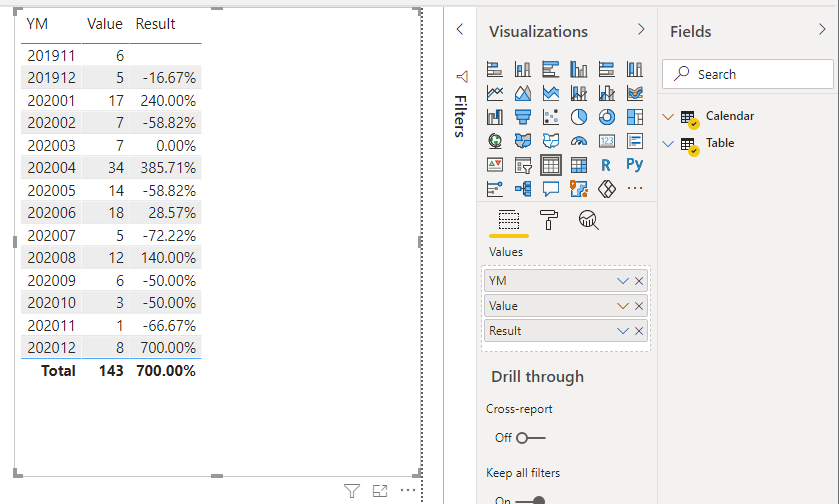Select the Ribbon chart visual
The height and width of the screenshot is (504, 839).
click(x=635, y=93)
